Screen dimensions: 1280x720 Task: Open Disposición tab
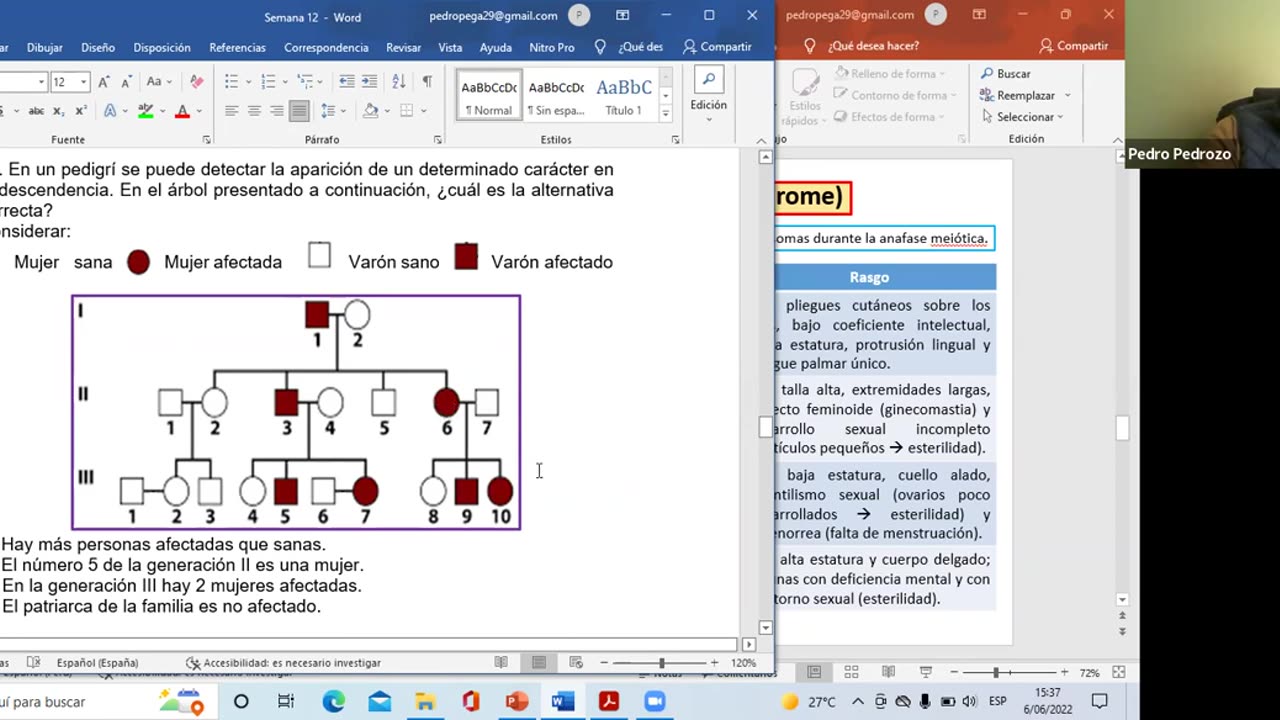pyautogui.click(x=162, y=47)
